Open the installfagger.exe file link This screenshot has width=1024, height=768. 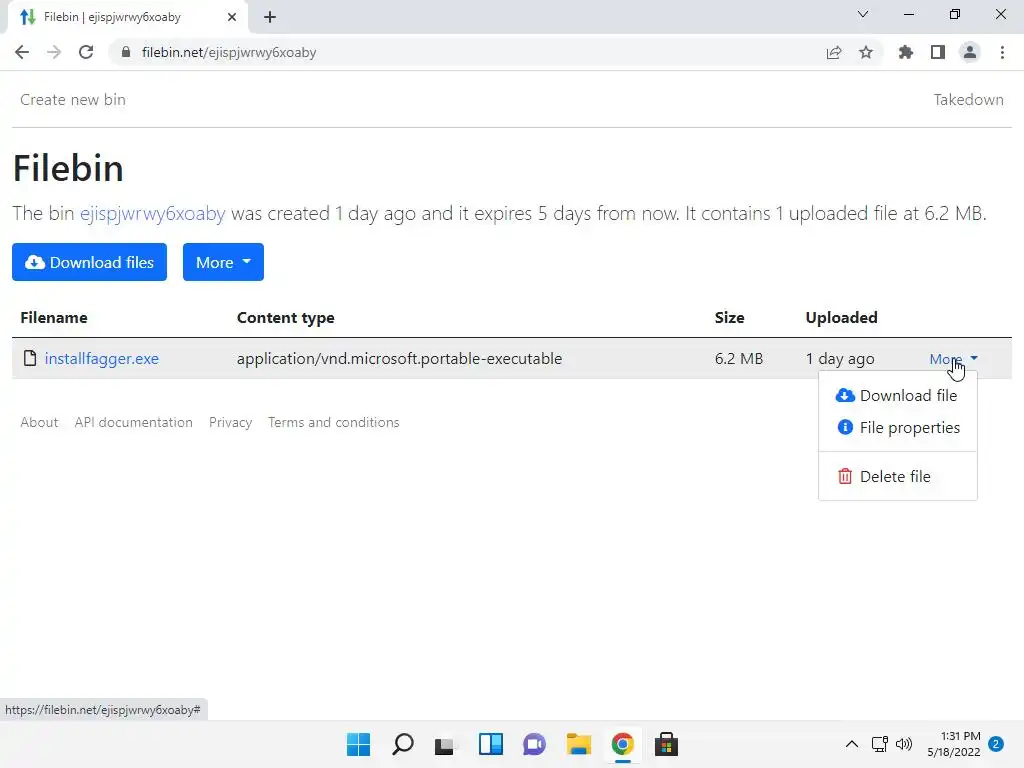point(102,359)
